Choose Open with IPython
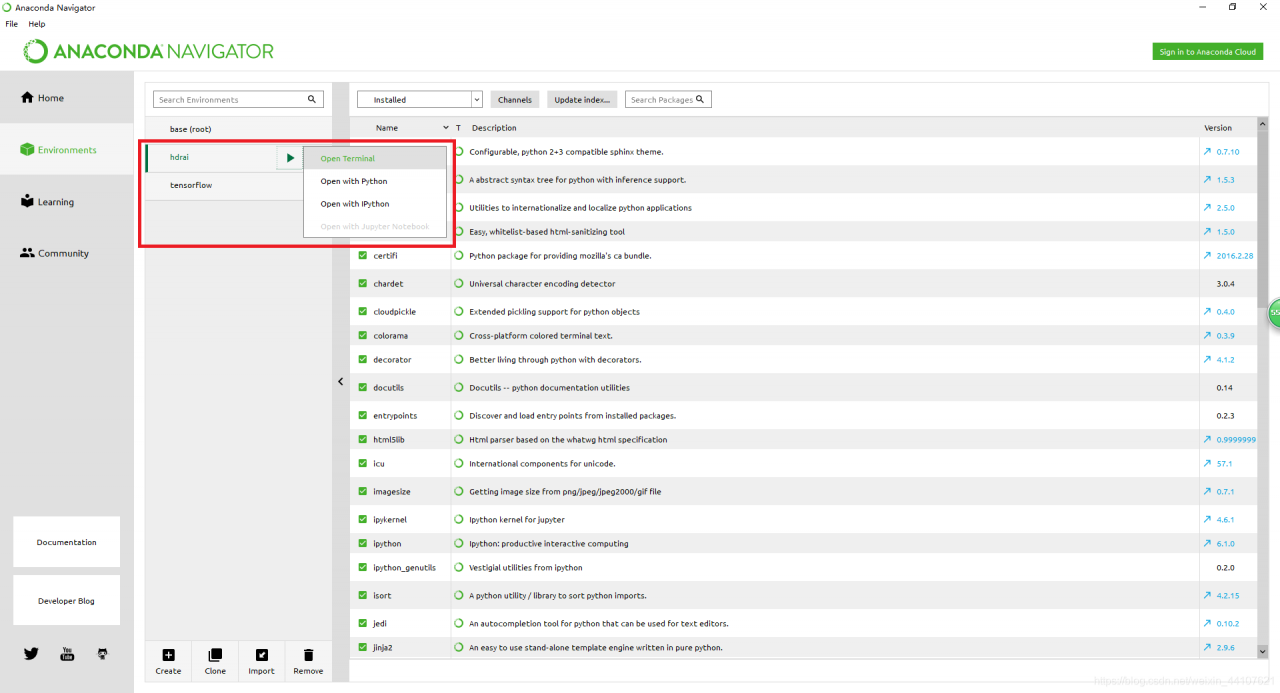This screenshot has height=693, width=1280. tap(375, 204)
